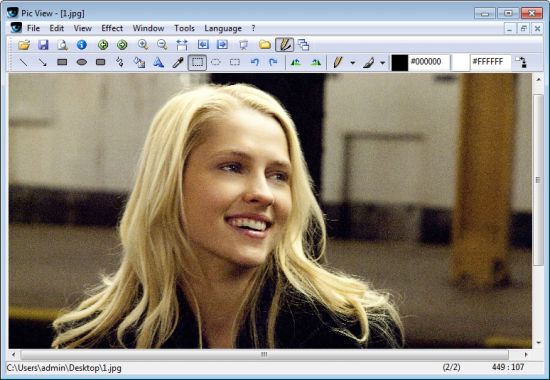
Task: Open the Edit menu
Action: coord(56,28)
